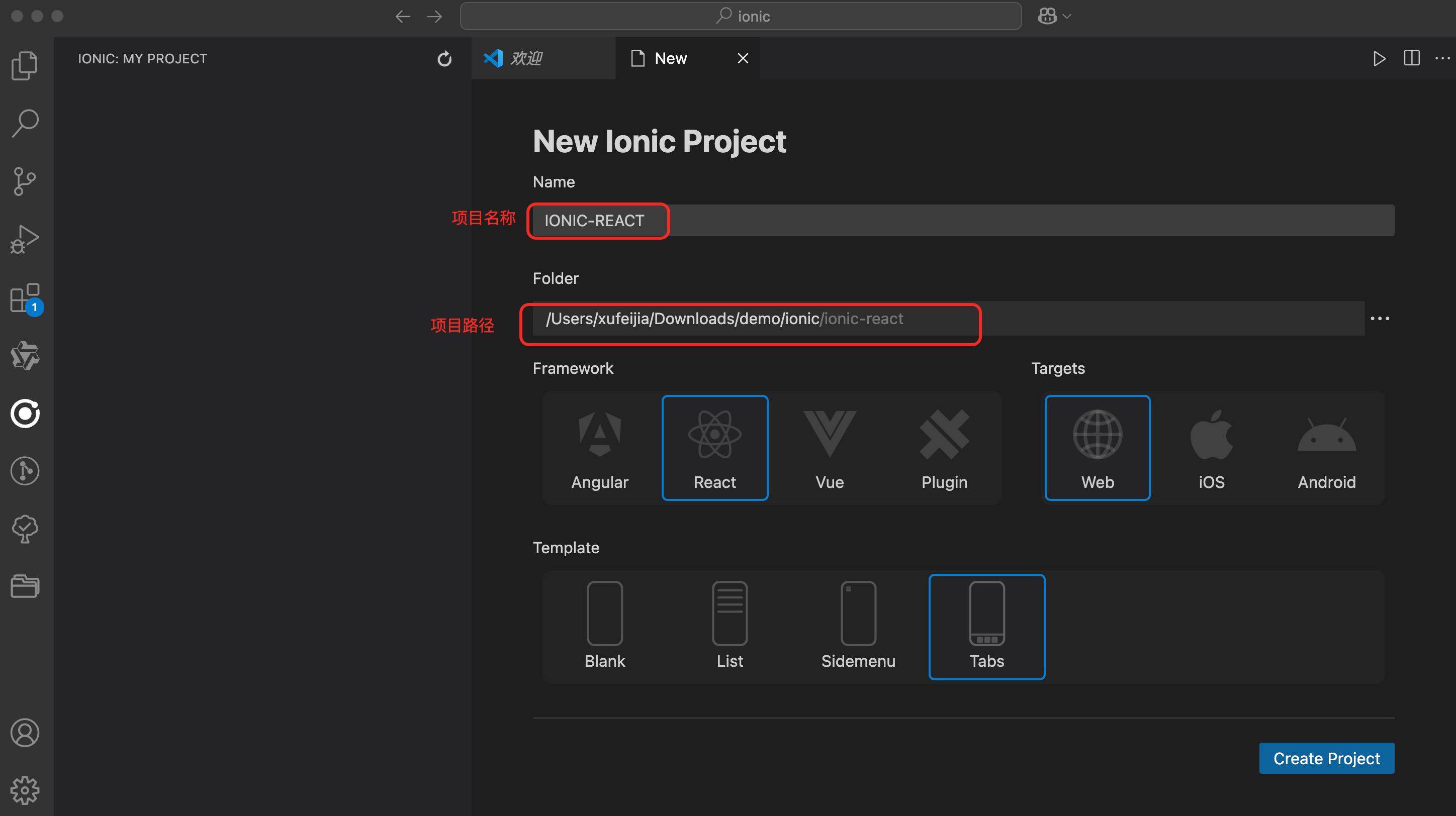Click the Create Project button
This screenshot has width=1456, height=816.
click(x=1326, y=758)
